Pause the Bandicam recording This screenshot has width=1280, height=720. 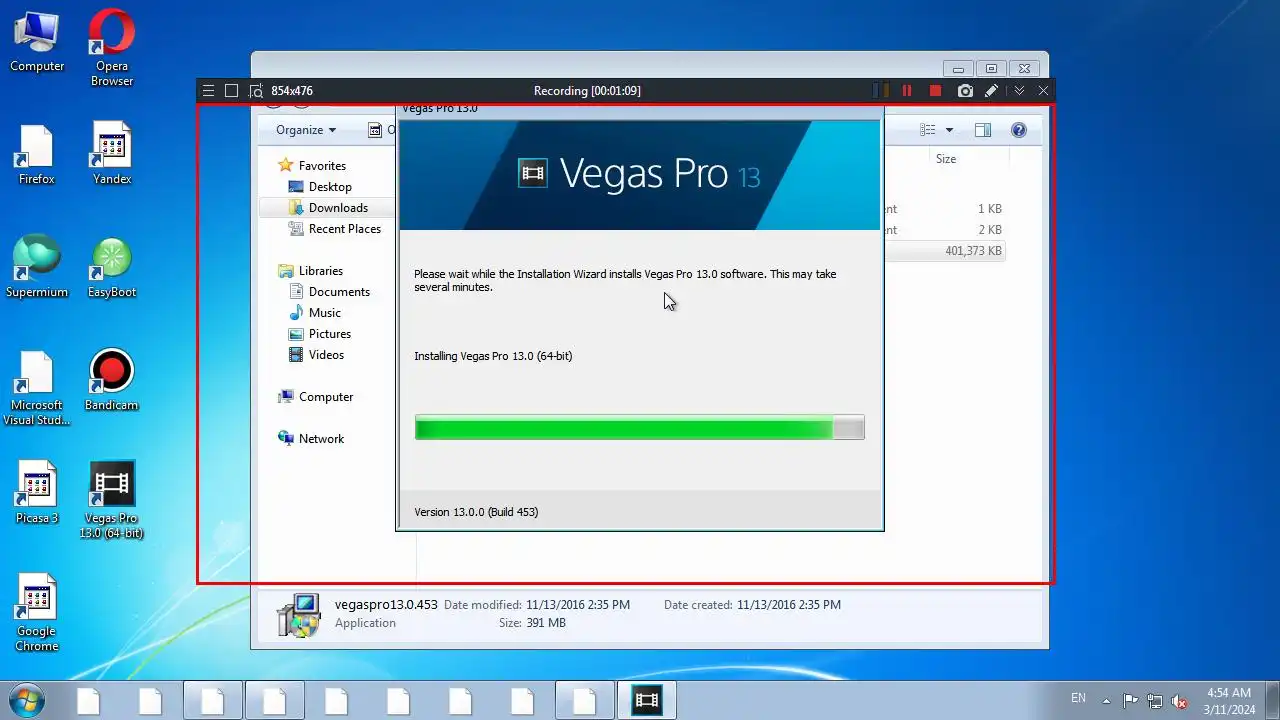click(907, 91)
